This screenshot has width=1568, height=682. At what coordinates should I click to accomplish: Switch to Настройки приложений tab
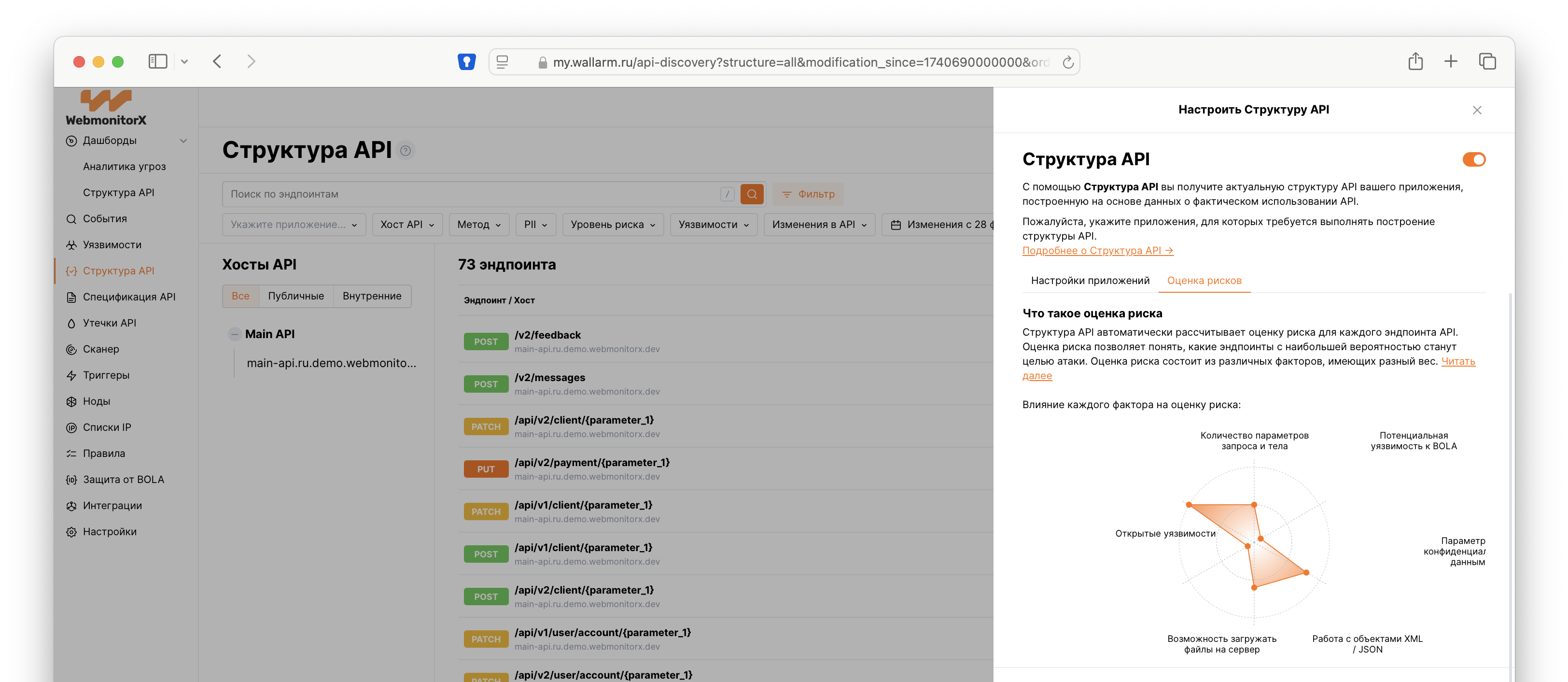coord(1090,281)
